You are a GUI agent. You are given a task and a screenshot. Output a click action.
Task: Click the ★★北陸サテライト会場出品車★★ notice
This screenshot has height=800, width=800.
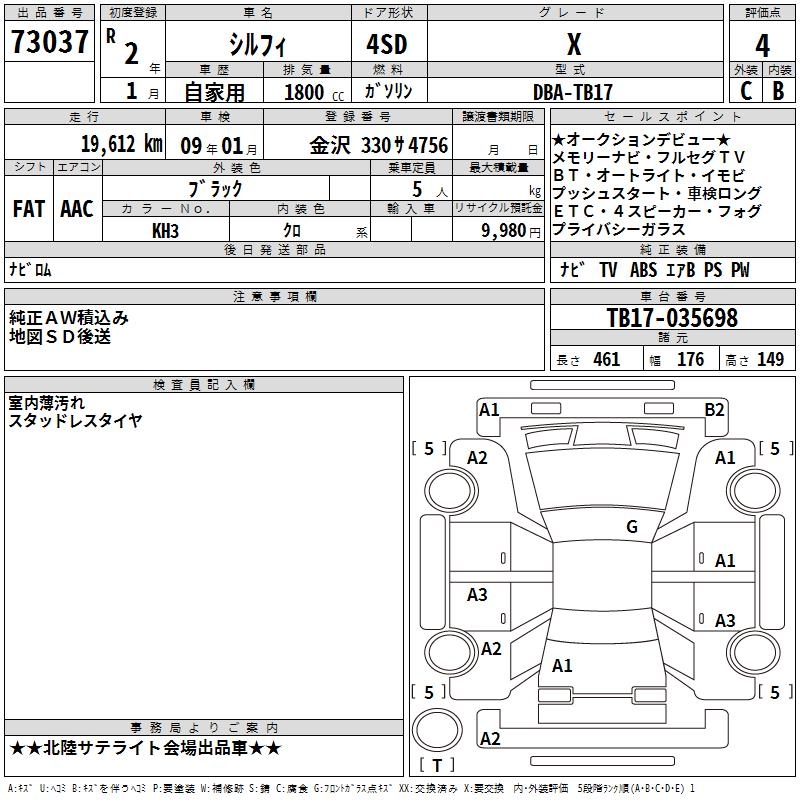[x=145, y=748]
